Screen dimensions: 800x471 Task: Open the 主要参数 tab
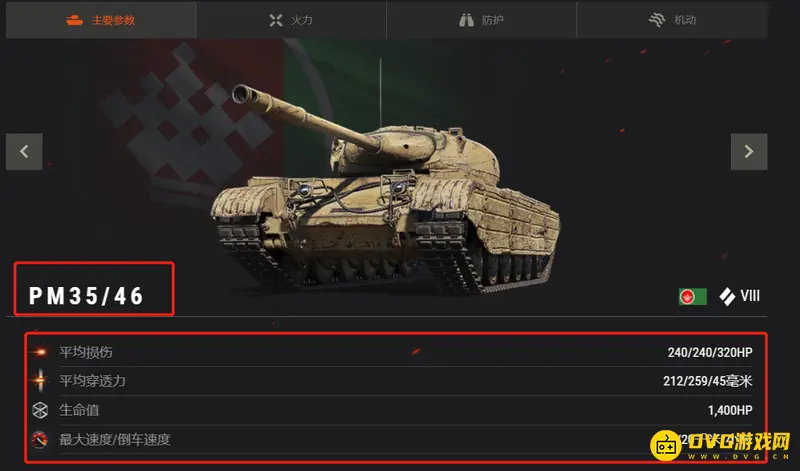tap(101, 20)
